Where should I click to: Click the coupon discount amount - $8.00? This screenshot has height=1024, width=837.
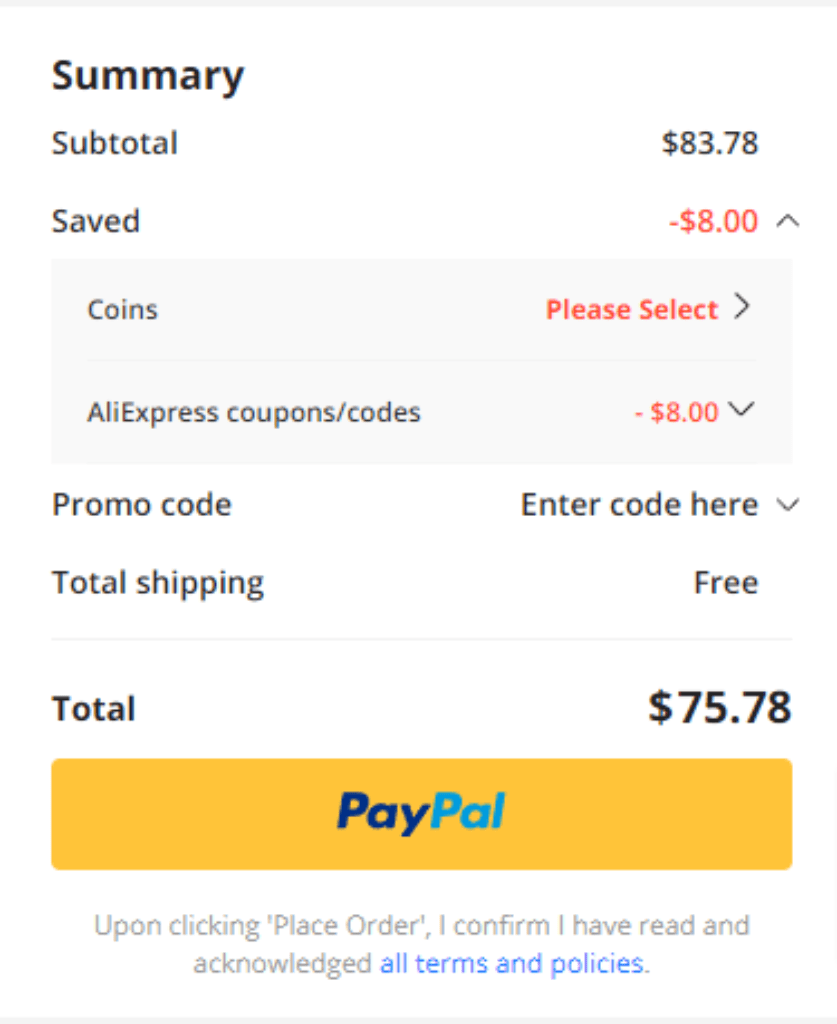(676, 412)
